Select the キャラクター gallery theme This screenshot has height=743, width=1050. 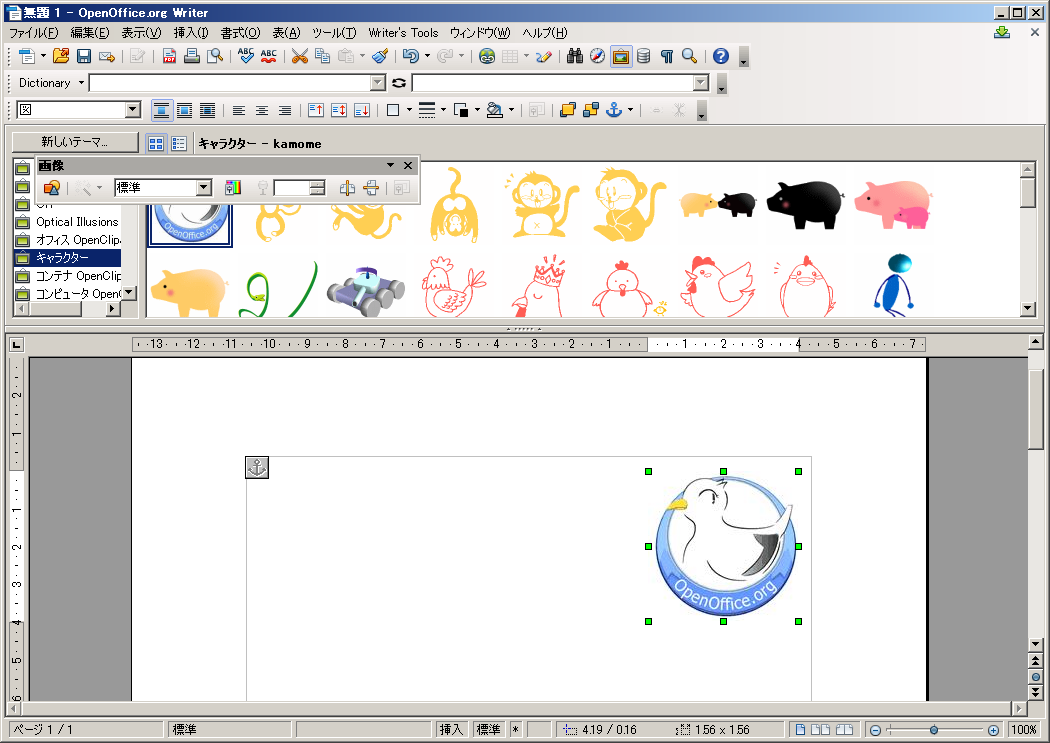pyautogui.click(x=68, y=258)
